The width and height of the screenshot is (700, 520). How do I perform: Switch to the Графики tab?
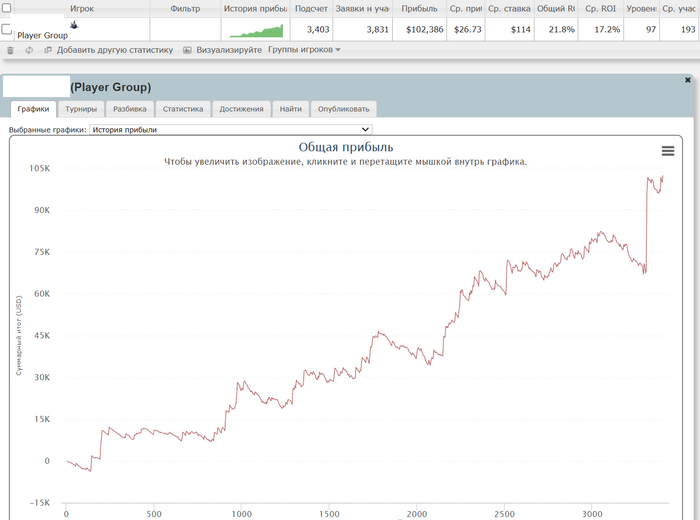(33, 109)
